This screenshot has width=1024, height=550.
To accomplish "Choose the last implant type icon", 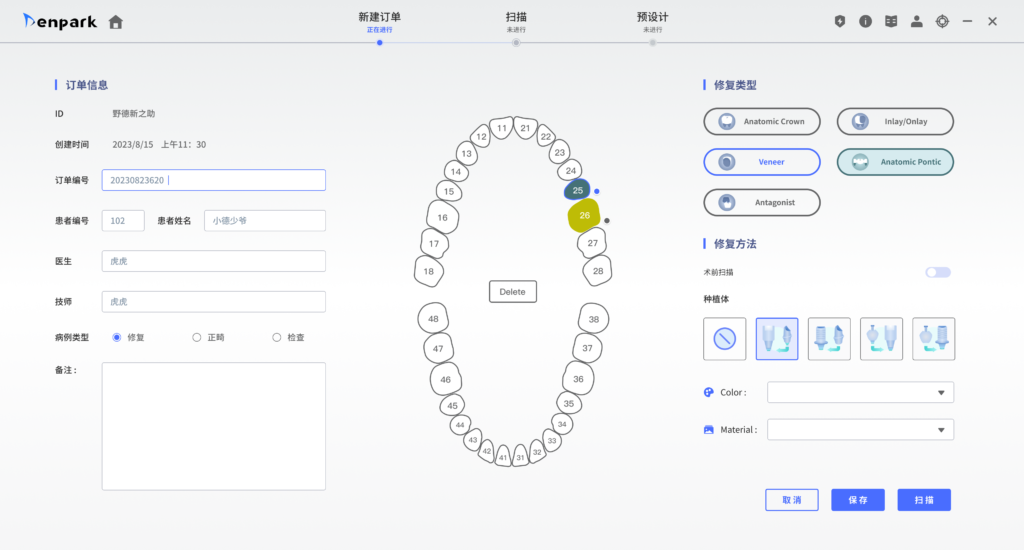I will [x=933, y=339].
